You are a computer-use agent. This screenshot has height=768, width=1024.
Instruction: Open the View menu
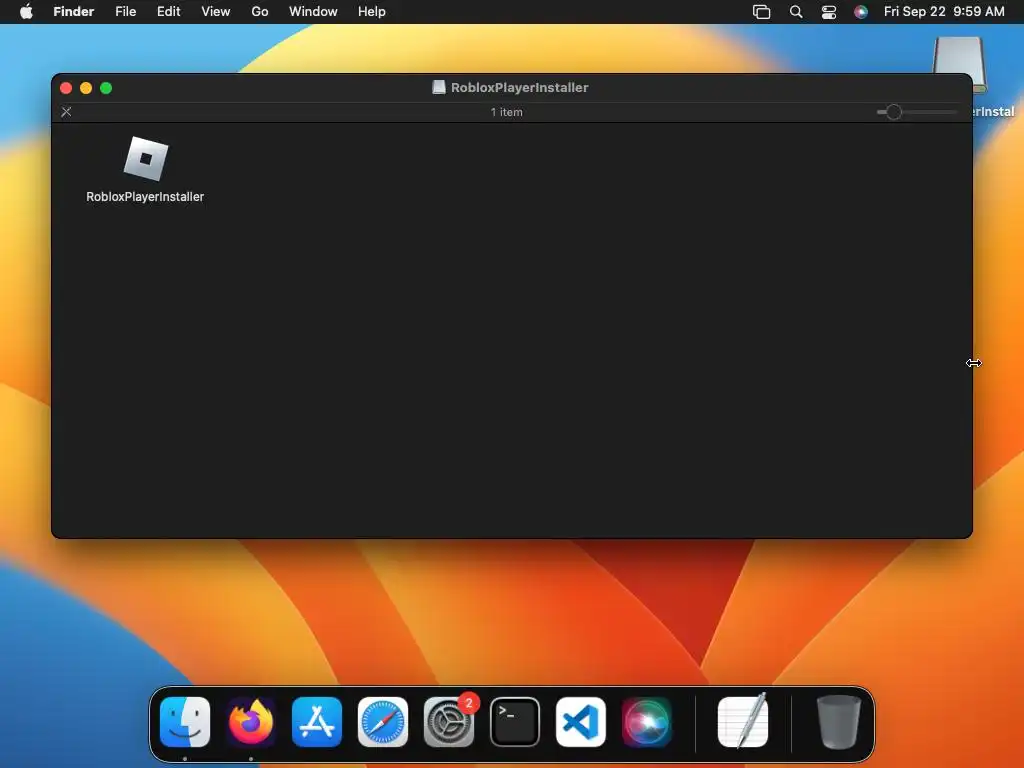216,12
